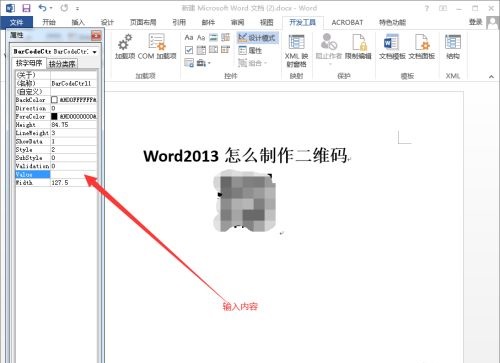This screenshot has width=500, height=363.
Task: Open the BarCodeCtrl object selector dropdown
Action: click(95, 52)
